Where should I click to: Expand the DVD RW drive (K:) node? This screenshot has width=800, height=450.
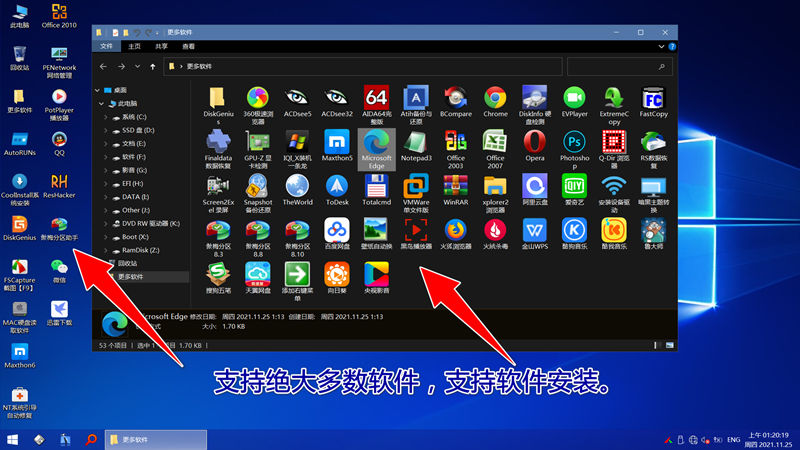coord(106,223)
